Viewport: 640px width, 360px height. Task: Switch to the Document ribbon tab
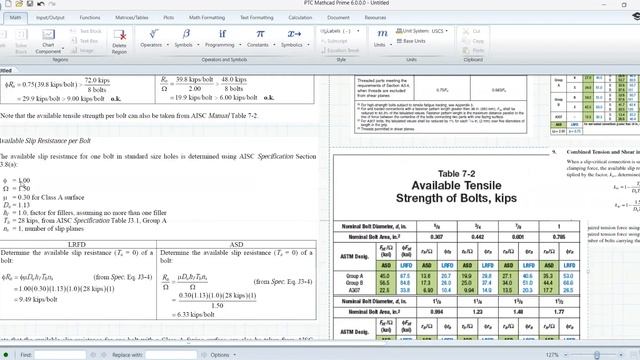(x=338, y=18)
